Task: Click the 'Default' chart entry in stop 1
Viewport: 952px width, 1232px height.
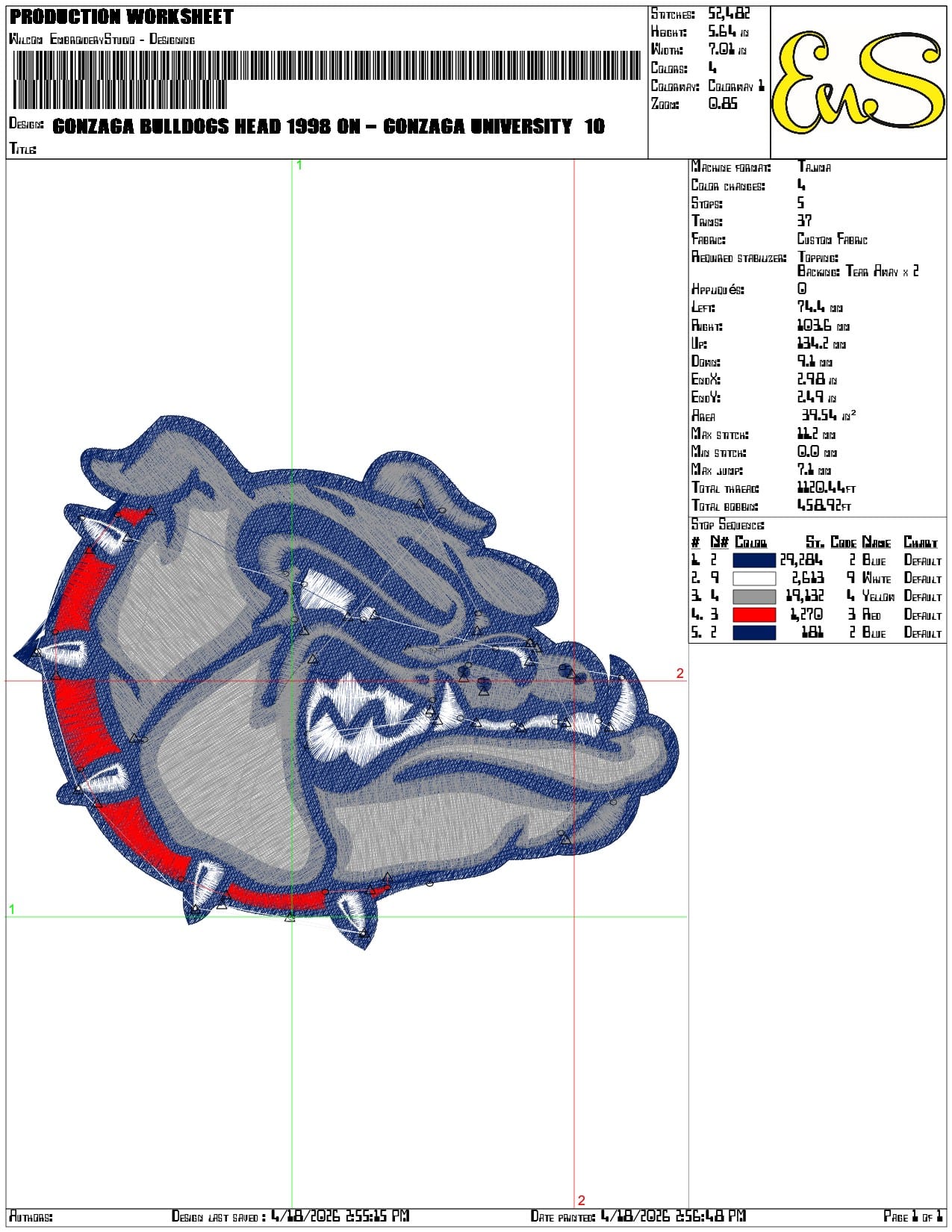Action: click(923, 560)
